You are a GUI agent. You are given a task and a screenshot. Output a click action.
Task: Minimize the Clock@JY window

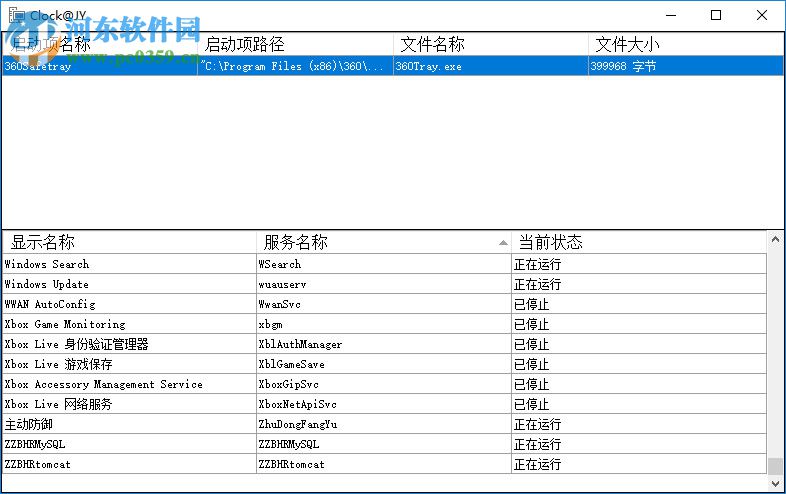(x=671, y=16)
